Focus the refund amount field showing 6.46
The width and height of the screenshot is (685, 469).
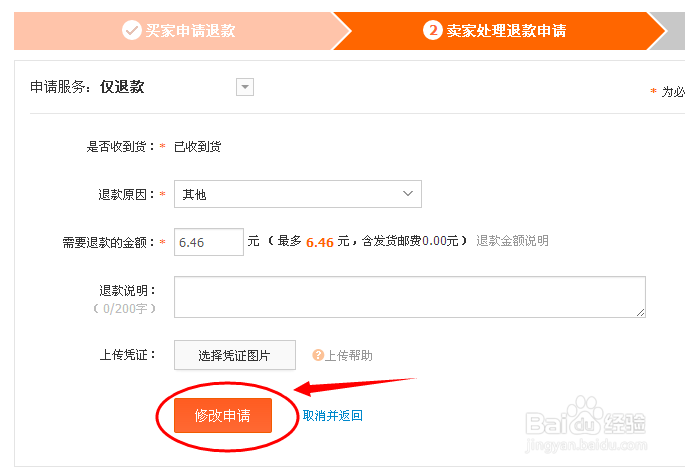tap(208, 242)
